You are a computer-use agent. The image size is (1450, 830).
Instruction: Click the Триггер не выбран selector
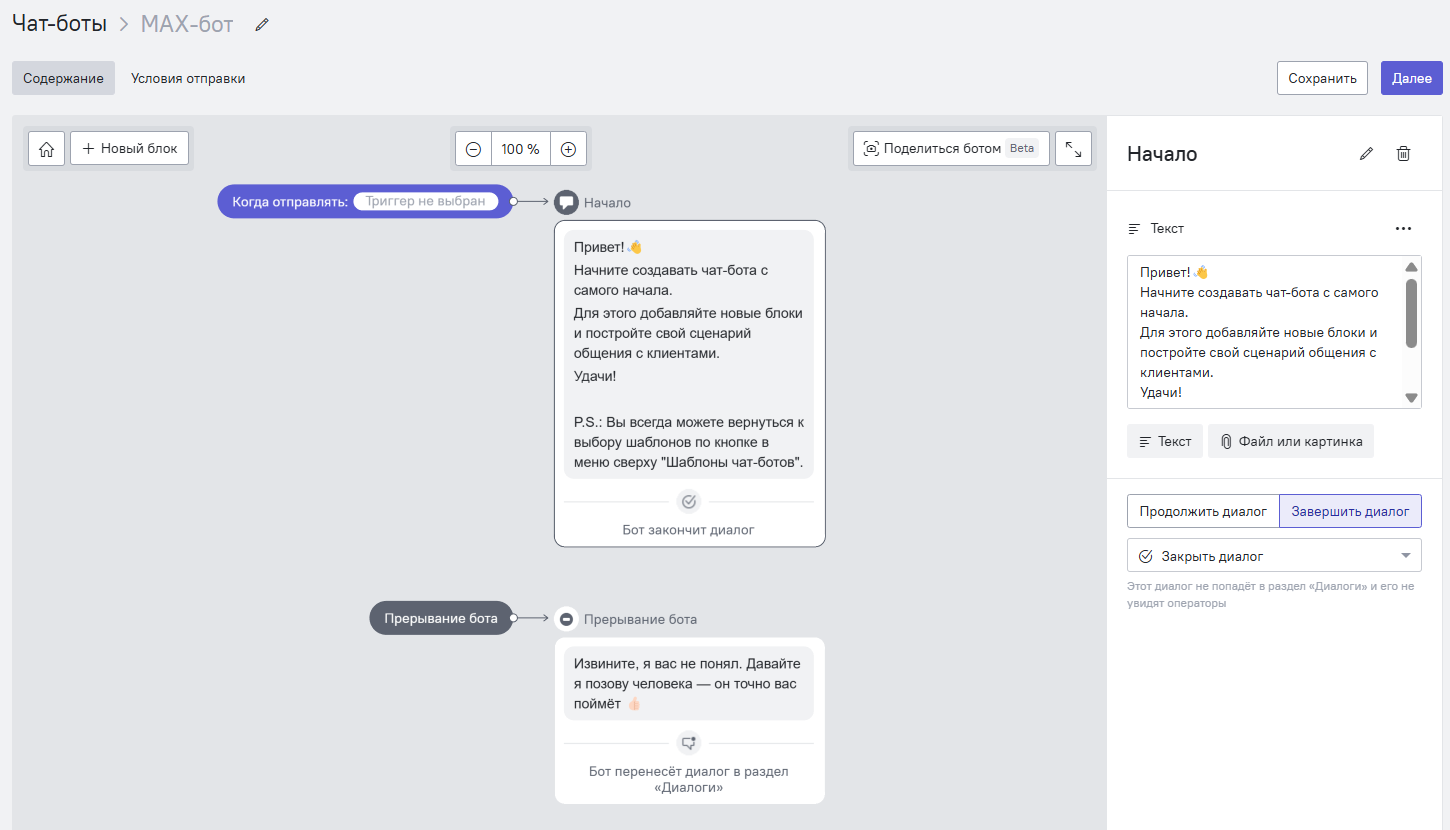pyautogui.click(x=425, y=201)
